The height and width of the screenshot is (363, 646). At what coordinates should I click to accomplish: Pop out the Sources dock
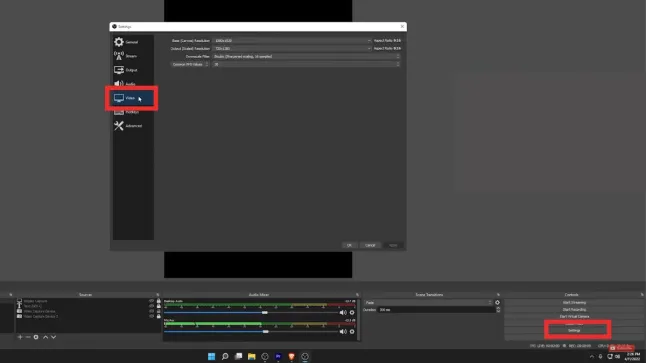coord(157,295)
